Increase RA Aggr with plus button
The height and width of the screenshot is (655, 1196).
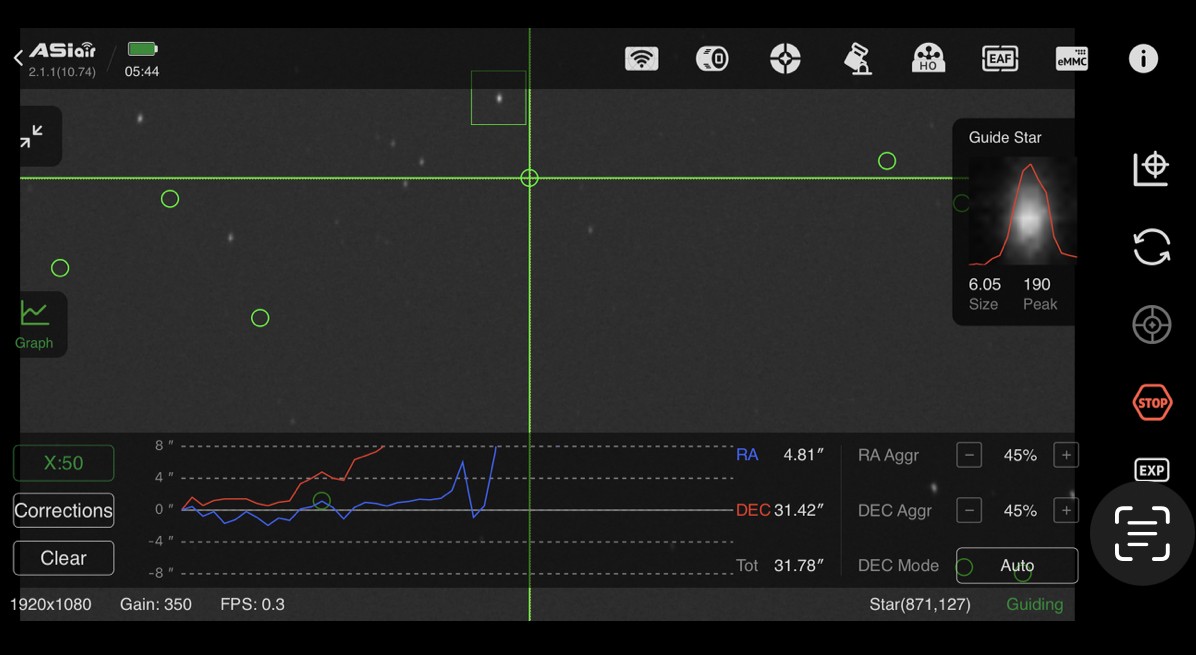(1066, 455)
